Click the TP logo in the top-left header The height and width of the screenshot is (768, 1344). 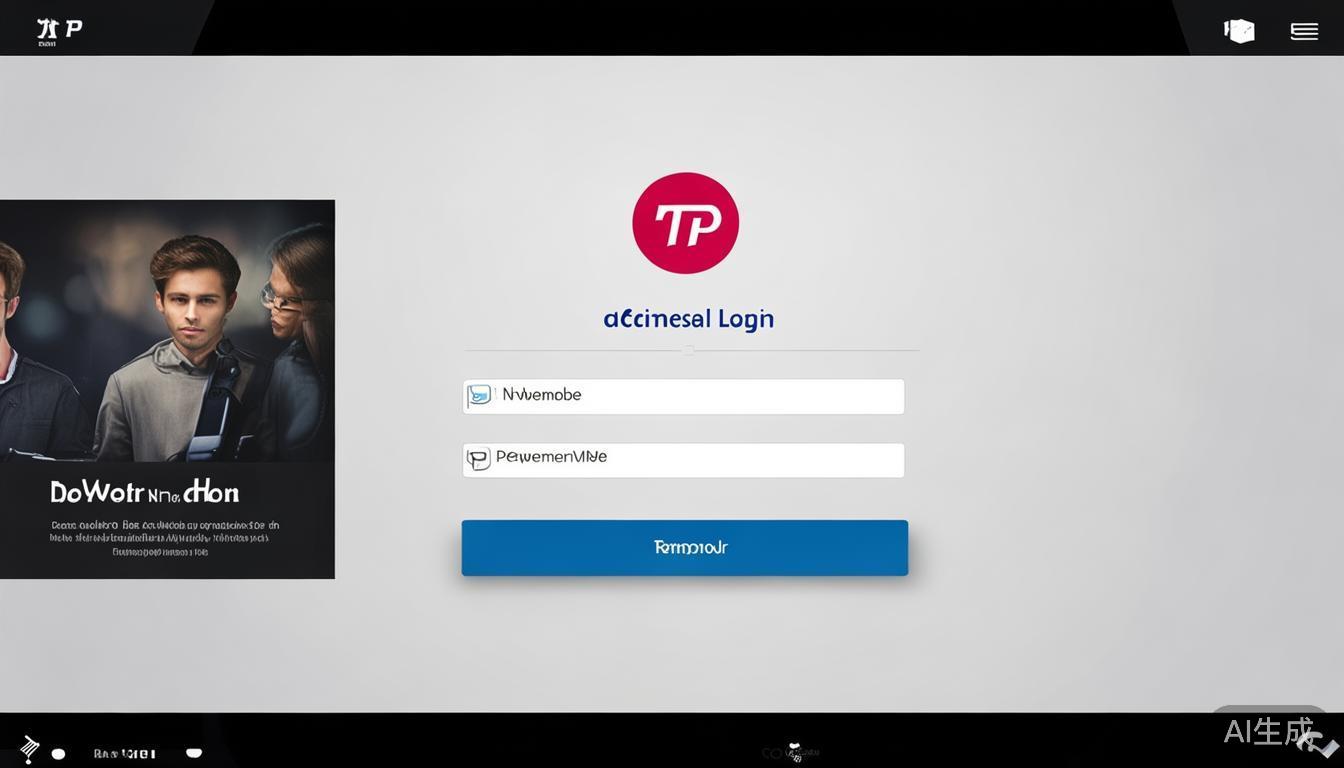click(x=59, y=30)
